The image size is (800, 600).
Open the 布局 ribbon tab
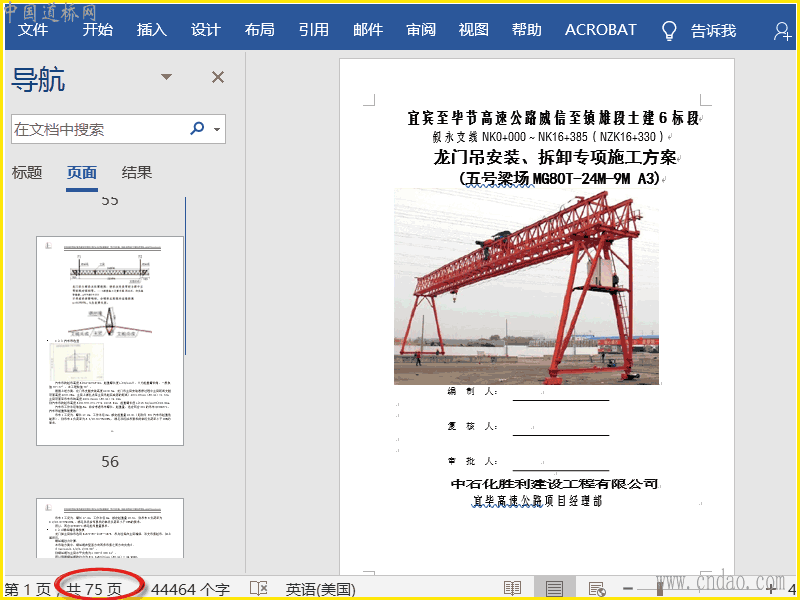click(x=260, y=30)
